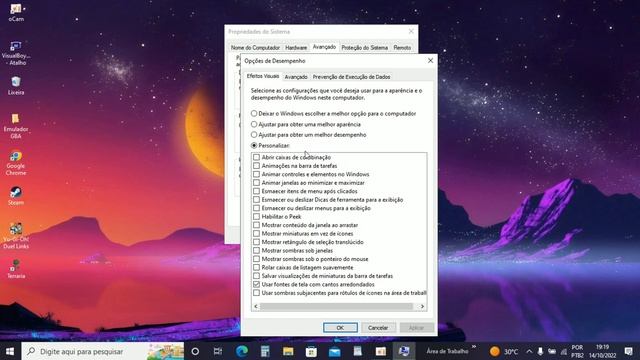Check 'Animar controles e elementos no Windows'
Screen dimensions: 640x360
point(256,174)
